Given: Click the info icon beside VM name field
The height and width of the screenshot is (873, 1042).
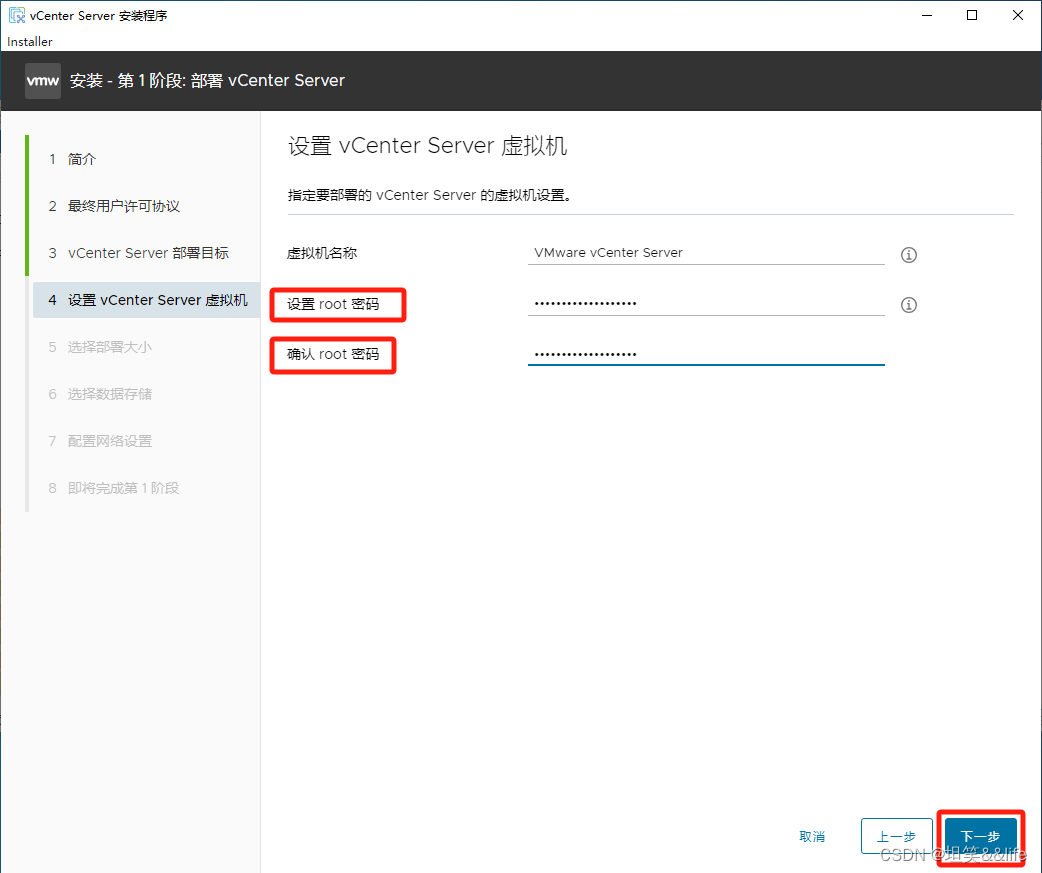Looking at the screenshot, I should (x=908, y=254).
